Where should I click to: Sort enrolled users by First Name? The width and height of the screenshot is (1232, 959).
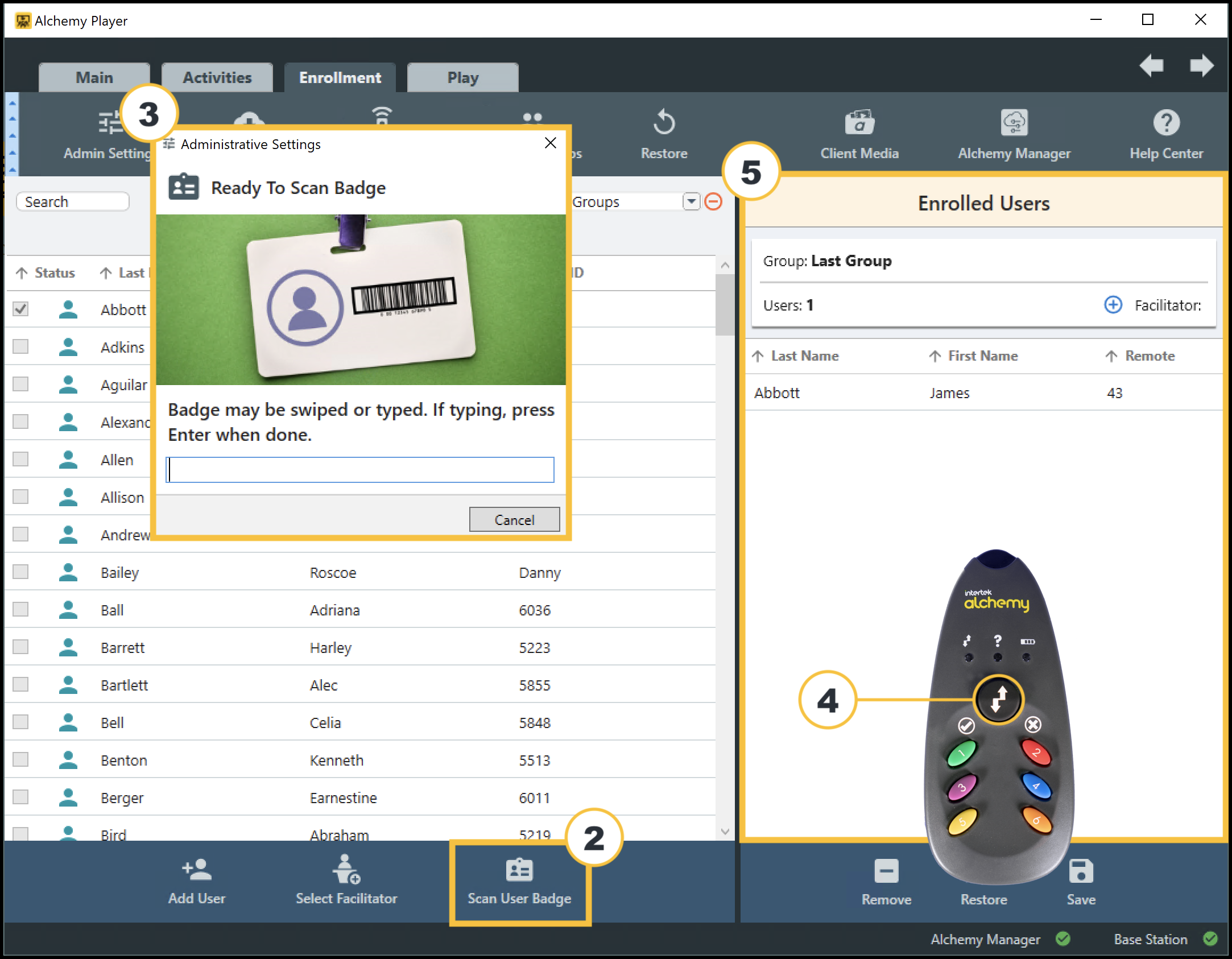[x=973, y=356]
